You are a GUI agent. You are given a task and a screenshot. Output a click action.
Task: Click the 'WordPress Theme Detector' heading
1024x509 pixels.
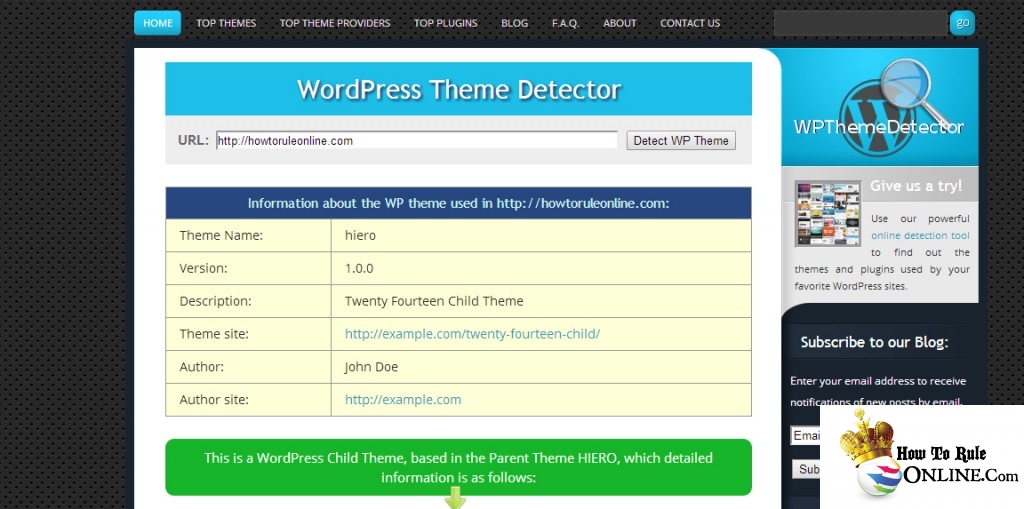click(458, 90)
